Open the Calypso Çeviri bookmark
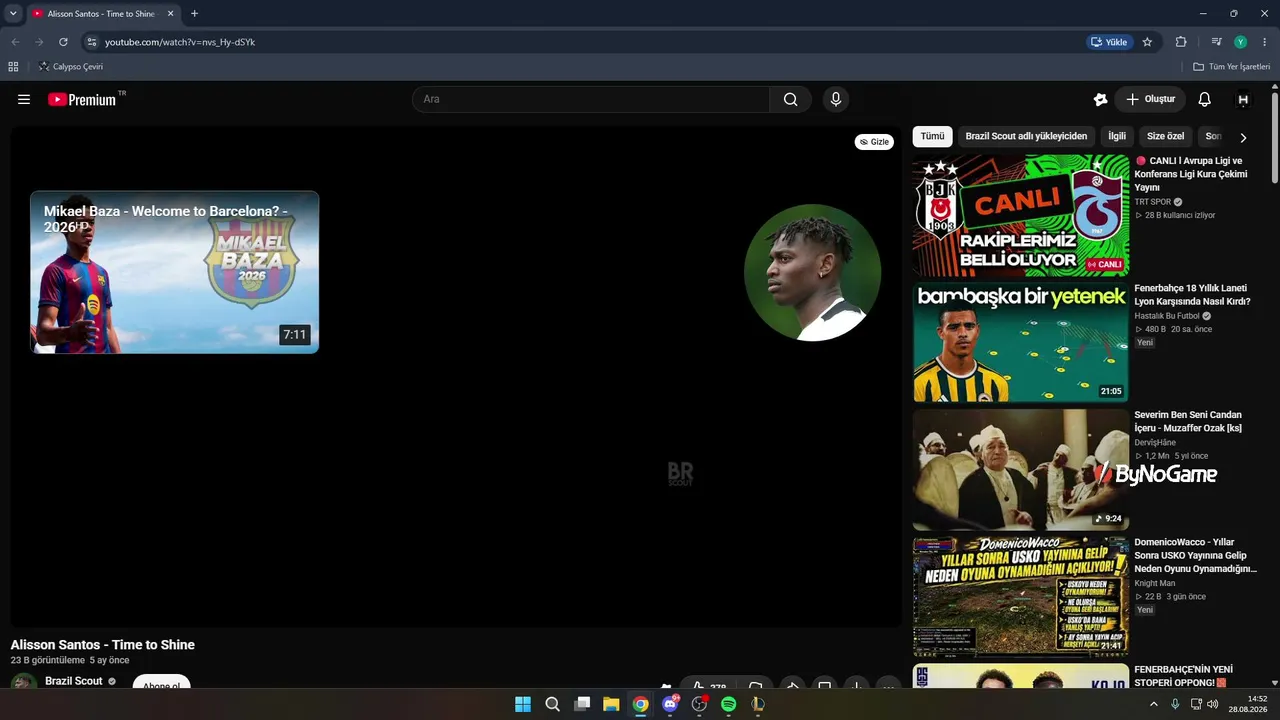This screenshot has height=720, width=1280. pyautogui.click(x=70, y=67)
